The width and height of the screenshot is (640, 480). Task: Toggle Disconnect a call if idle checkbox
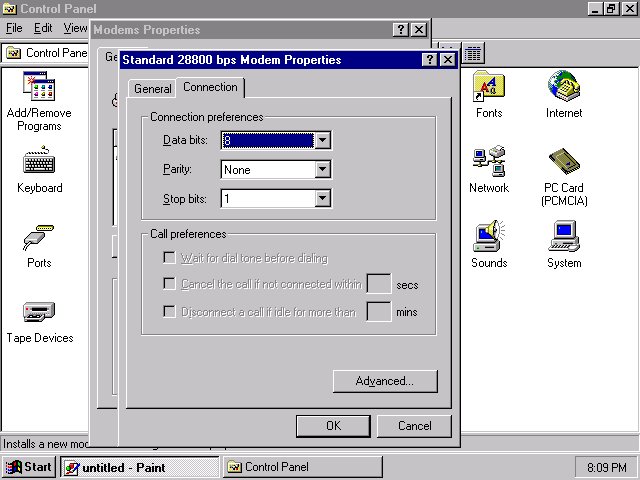click(169, 312)
